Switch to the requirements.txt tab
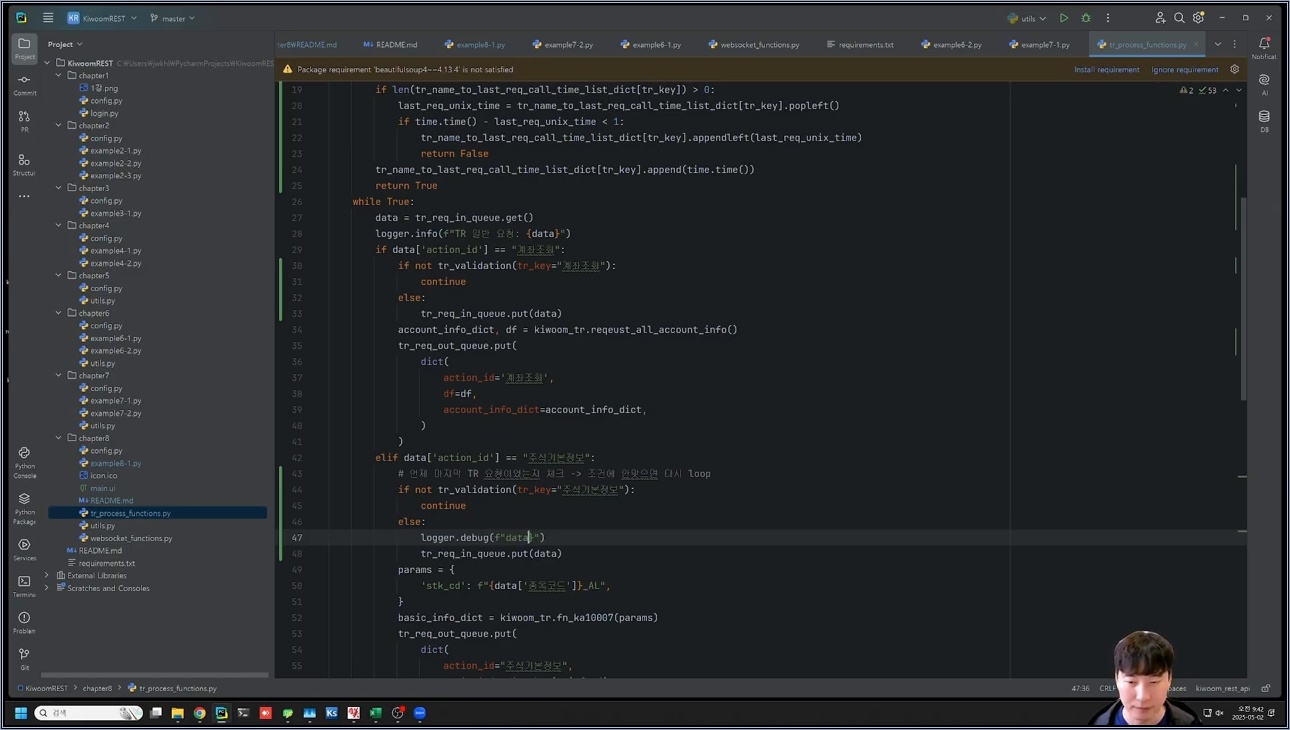Viewport: 1290px width, 730px height. (x=860, y=44)
